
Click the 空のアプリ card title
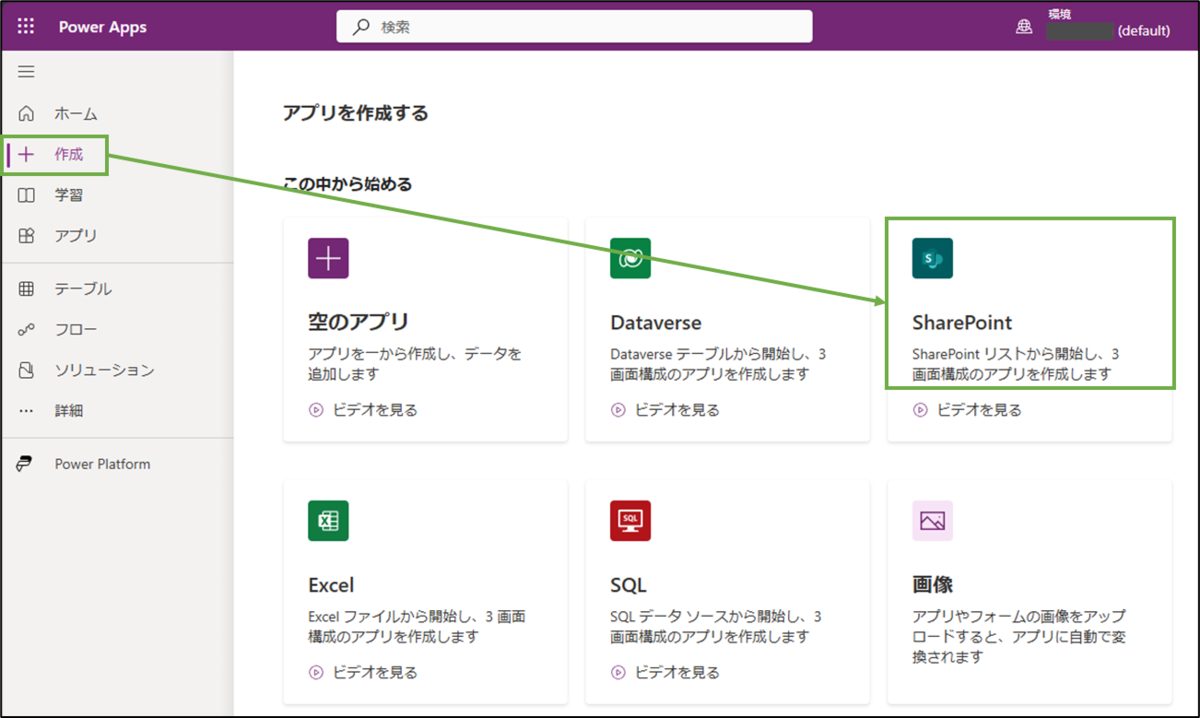[359, 323]
